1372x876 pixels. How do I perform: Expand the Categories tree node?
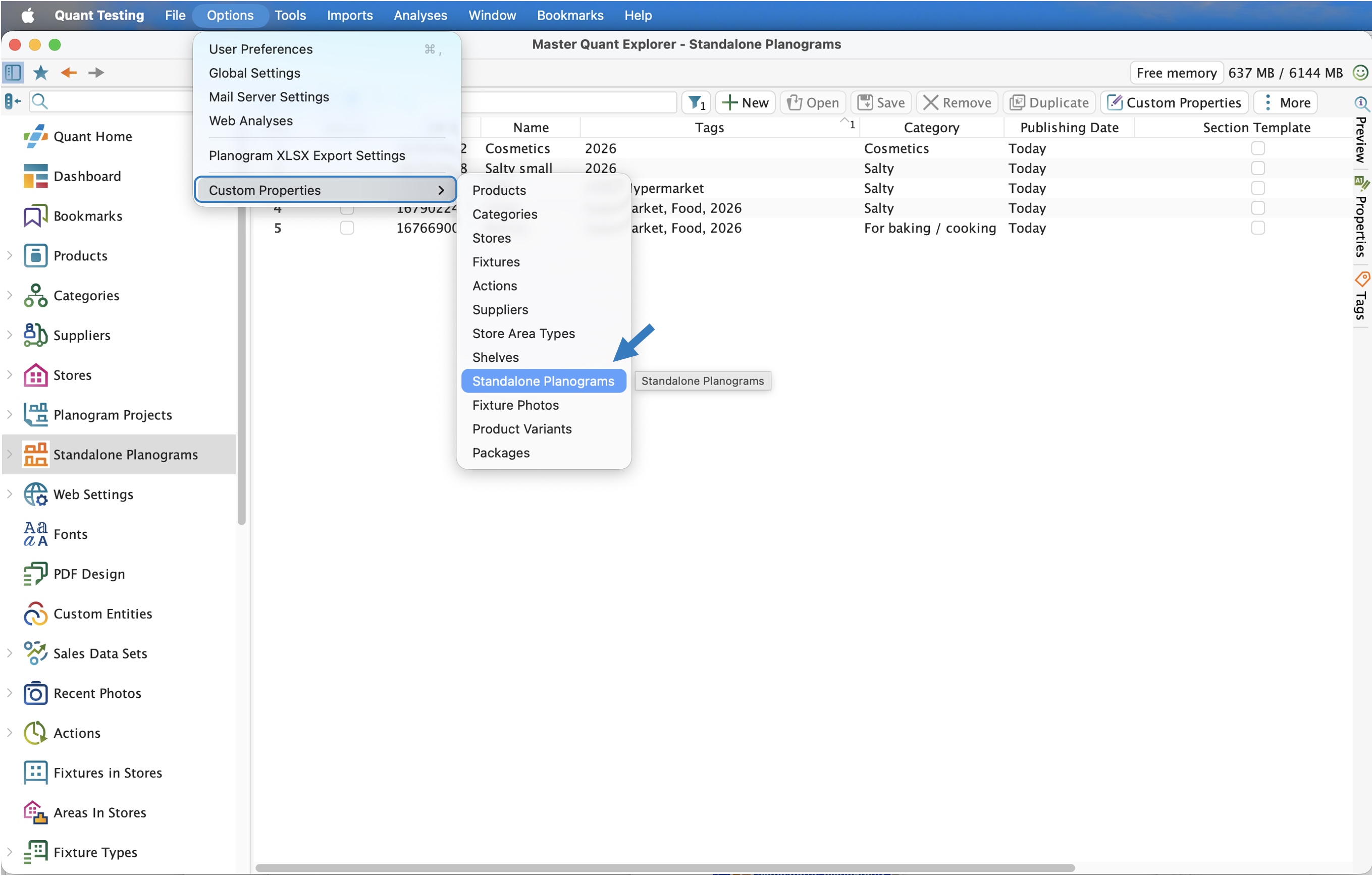(10, 296)
